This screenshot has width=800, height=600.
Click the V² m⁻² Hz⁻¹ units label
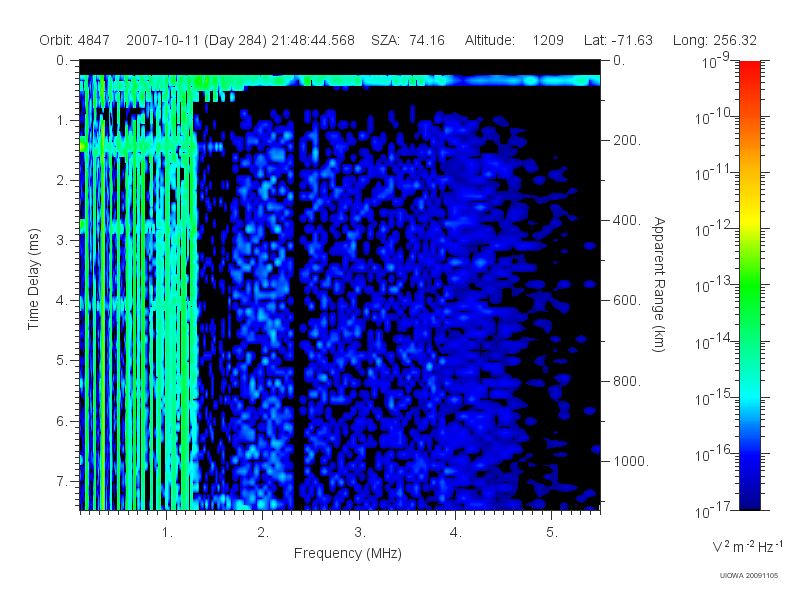(747, 546)
